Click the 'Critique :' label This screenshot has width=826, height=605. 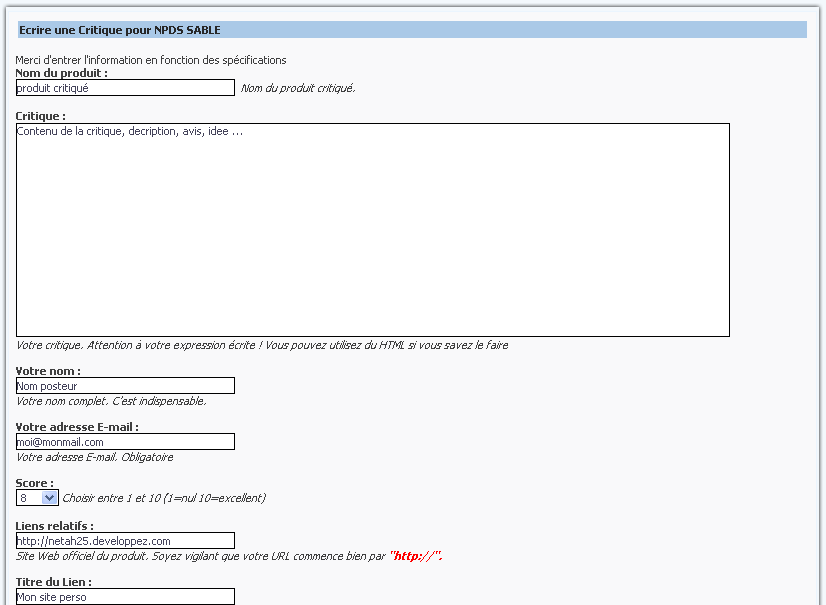41,116
